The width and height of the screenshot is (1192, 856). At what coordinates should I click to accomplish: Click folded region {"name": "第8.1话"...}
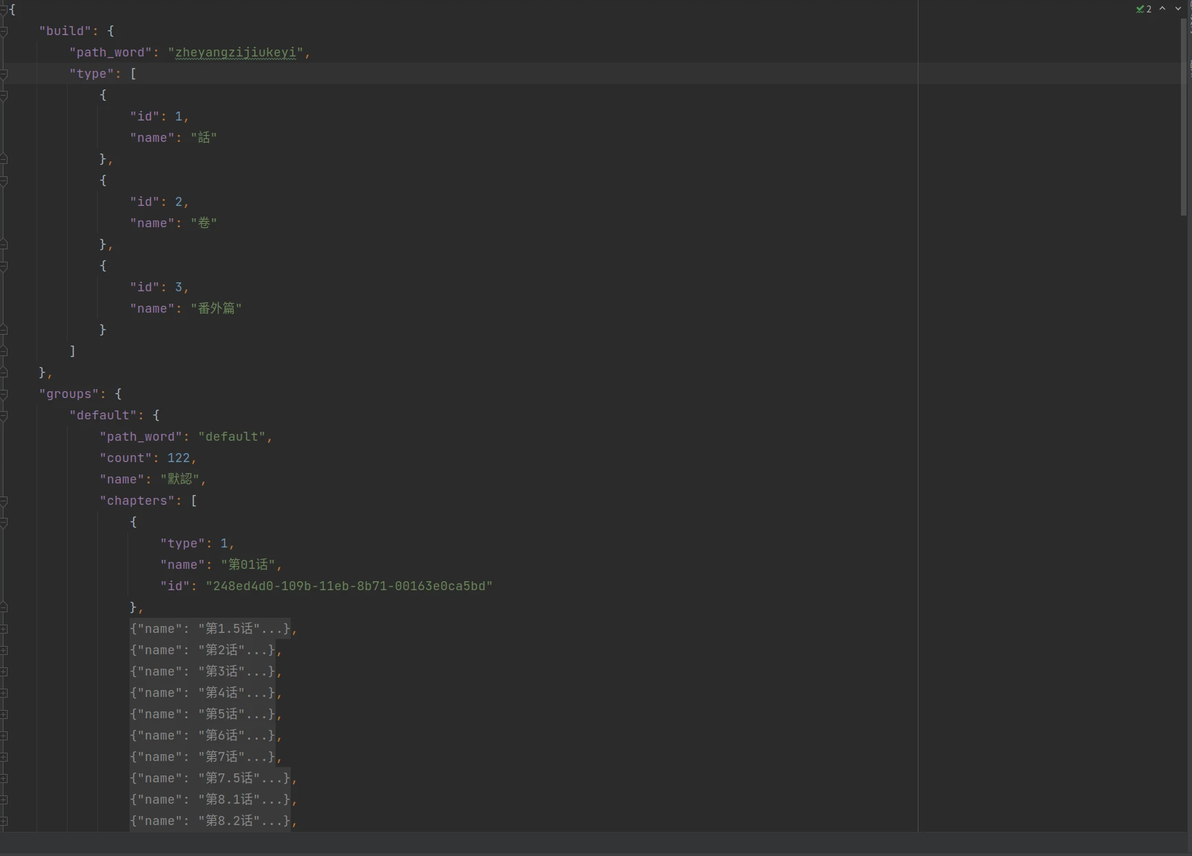coord(210,800)
